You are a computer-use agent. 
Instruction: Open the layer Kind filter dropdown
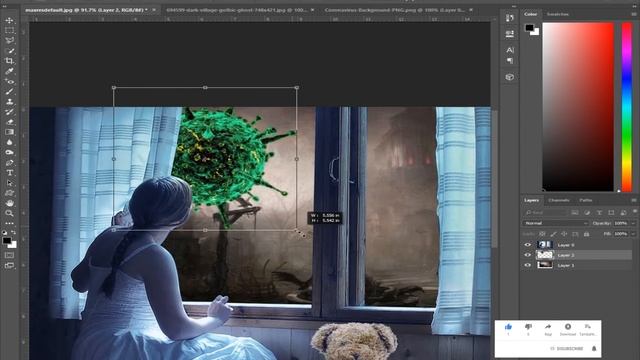(546, 213)
